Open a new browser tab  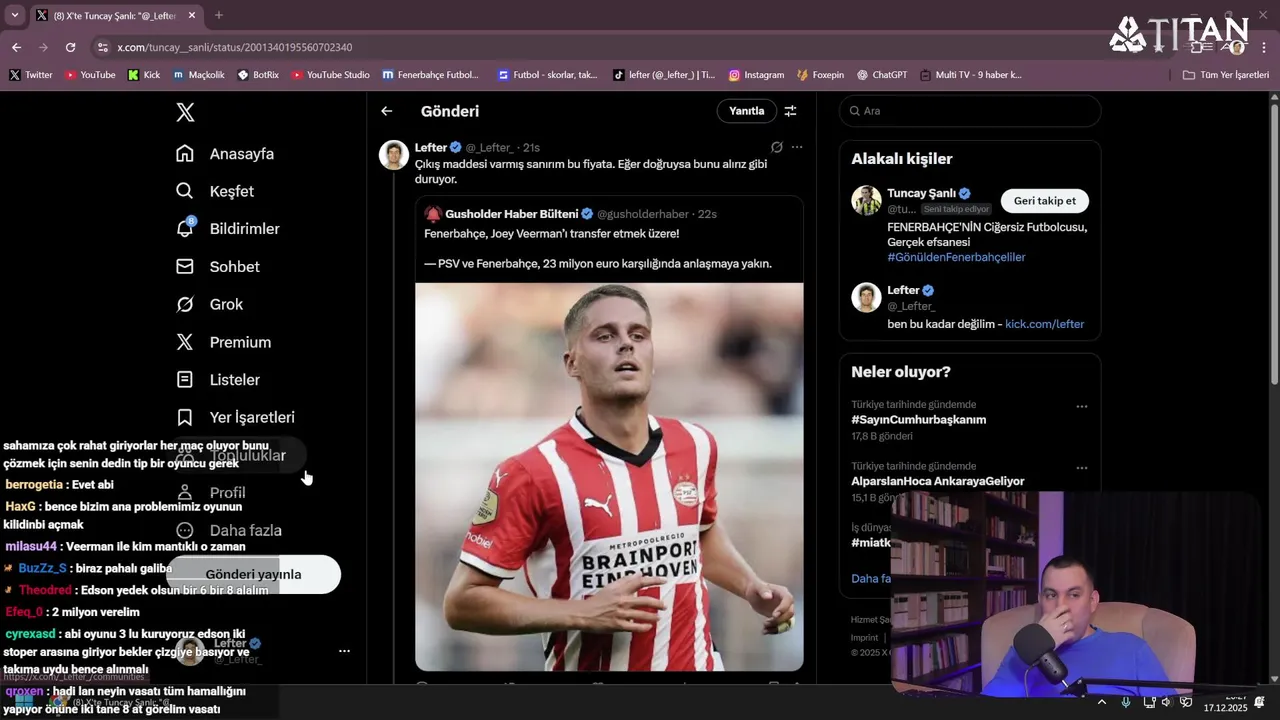pos(219,15)
